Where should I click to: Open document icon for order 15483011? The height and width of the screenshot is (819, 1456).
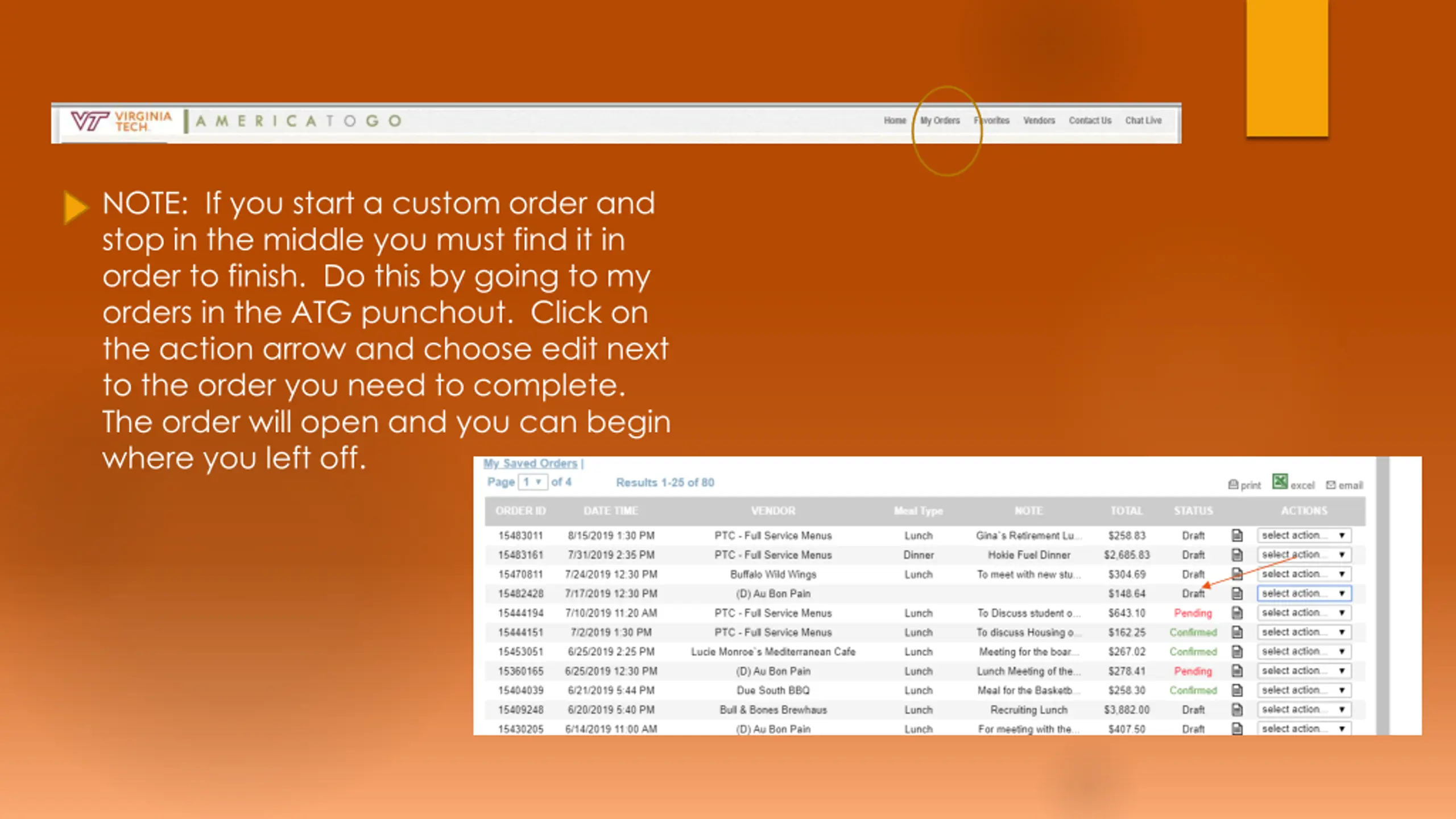(x=1237, y=535)
